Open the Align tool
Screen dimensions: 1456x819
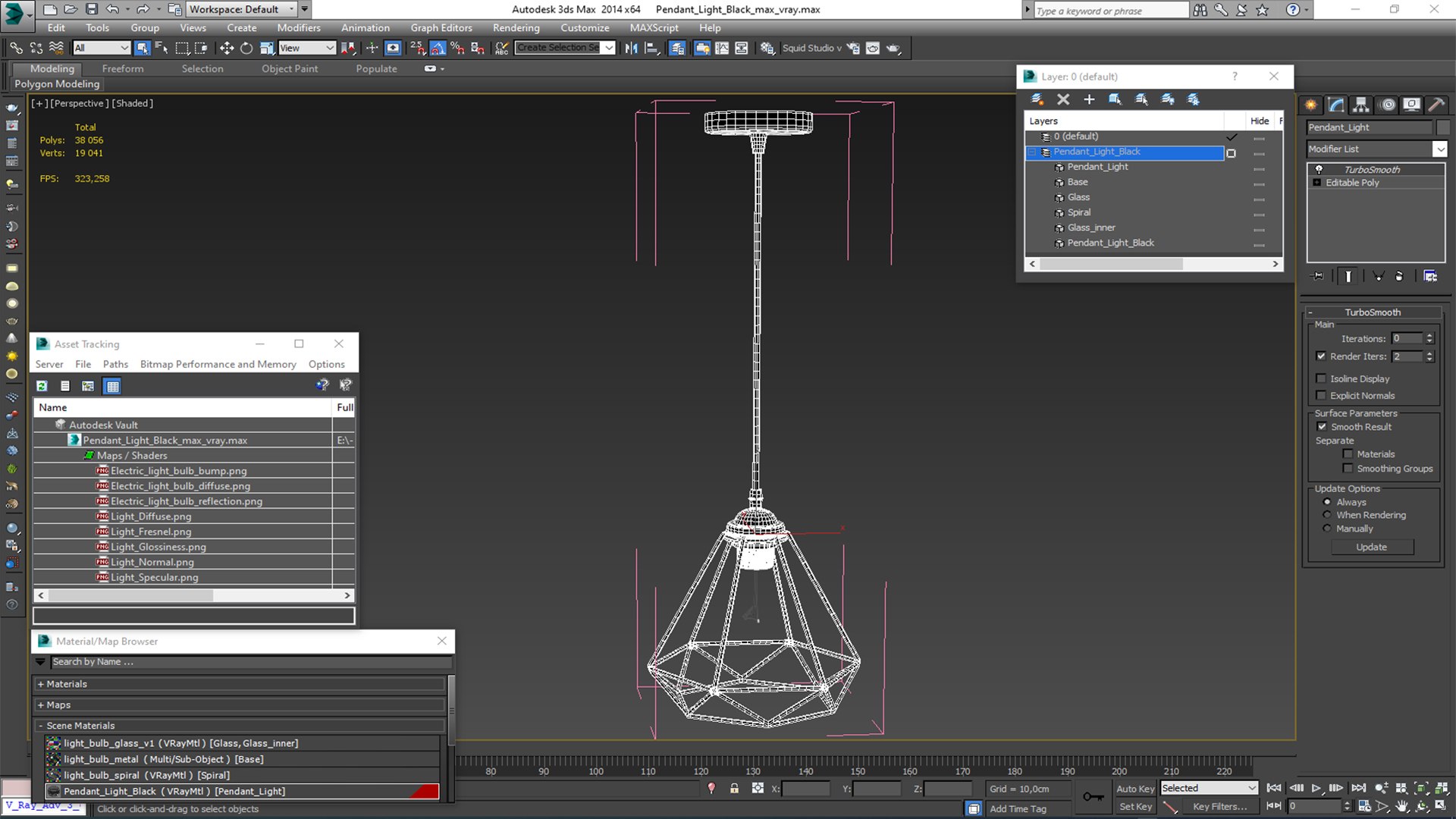point(651,48)
